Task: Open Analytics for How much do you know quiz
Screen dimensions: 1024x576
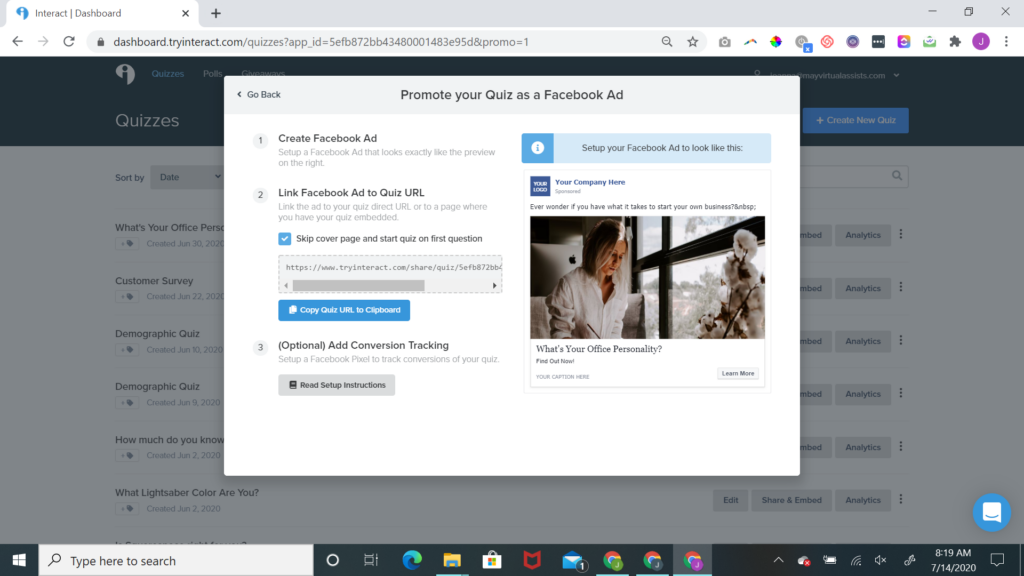Action: 863,447
